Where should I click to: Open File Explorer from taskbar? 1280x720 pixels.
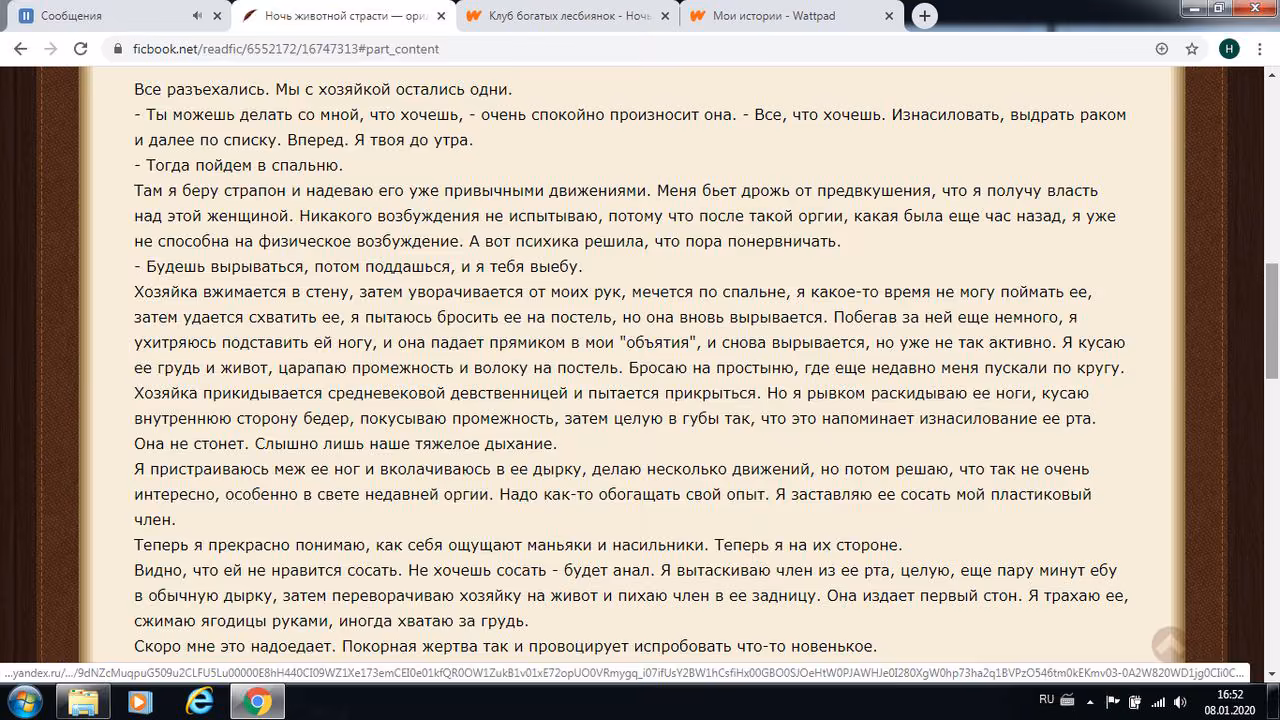(x=84, y=701)
